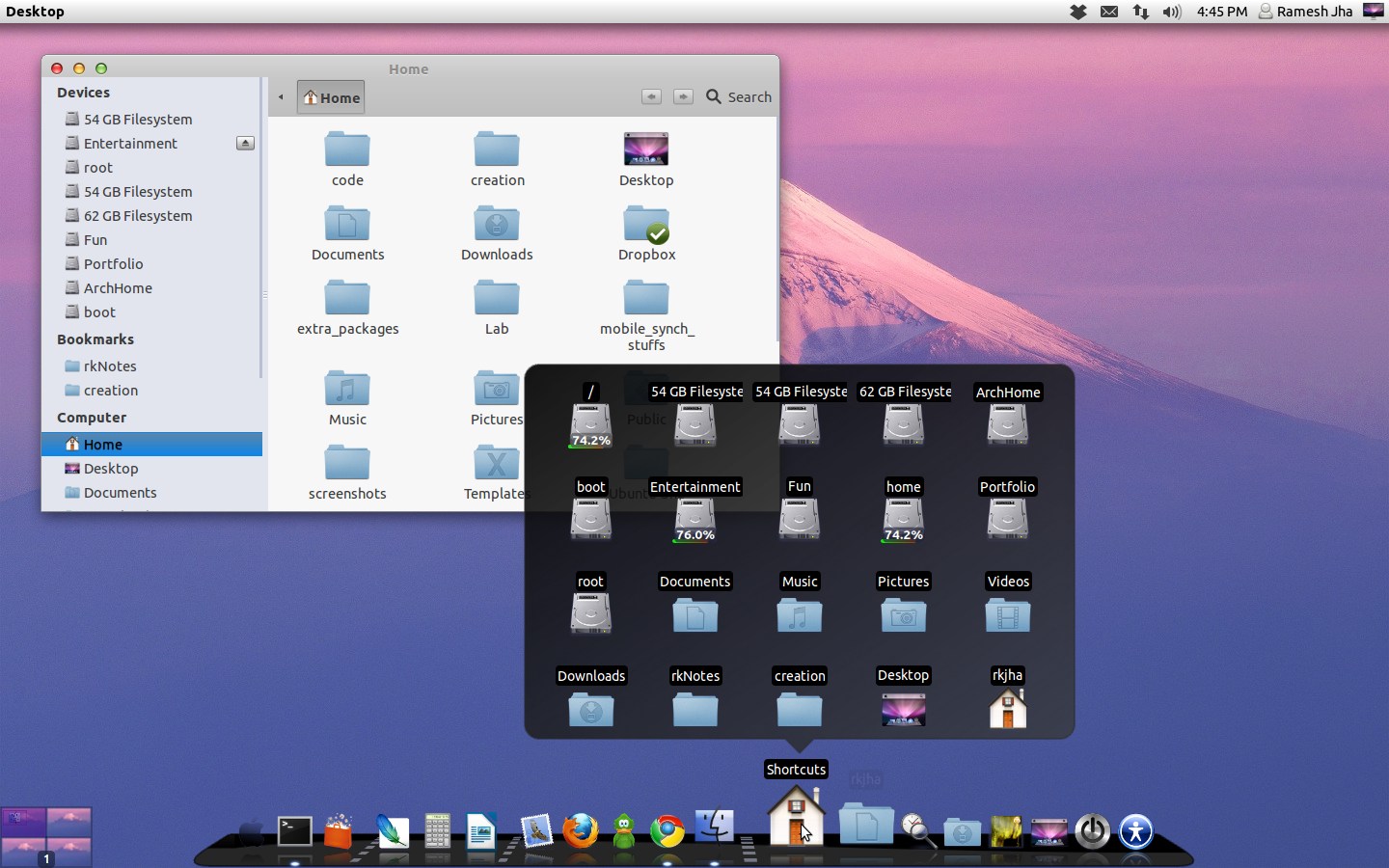Open the Dropbox indicator in top panel
This screenshot has height=868, width=1389.
(x=1078, y=12)
